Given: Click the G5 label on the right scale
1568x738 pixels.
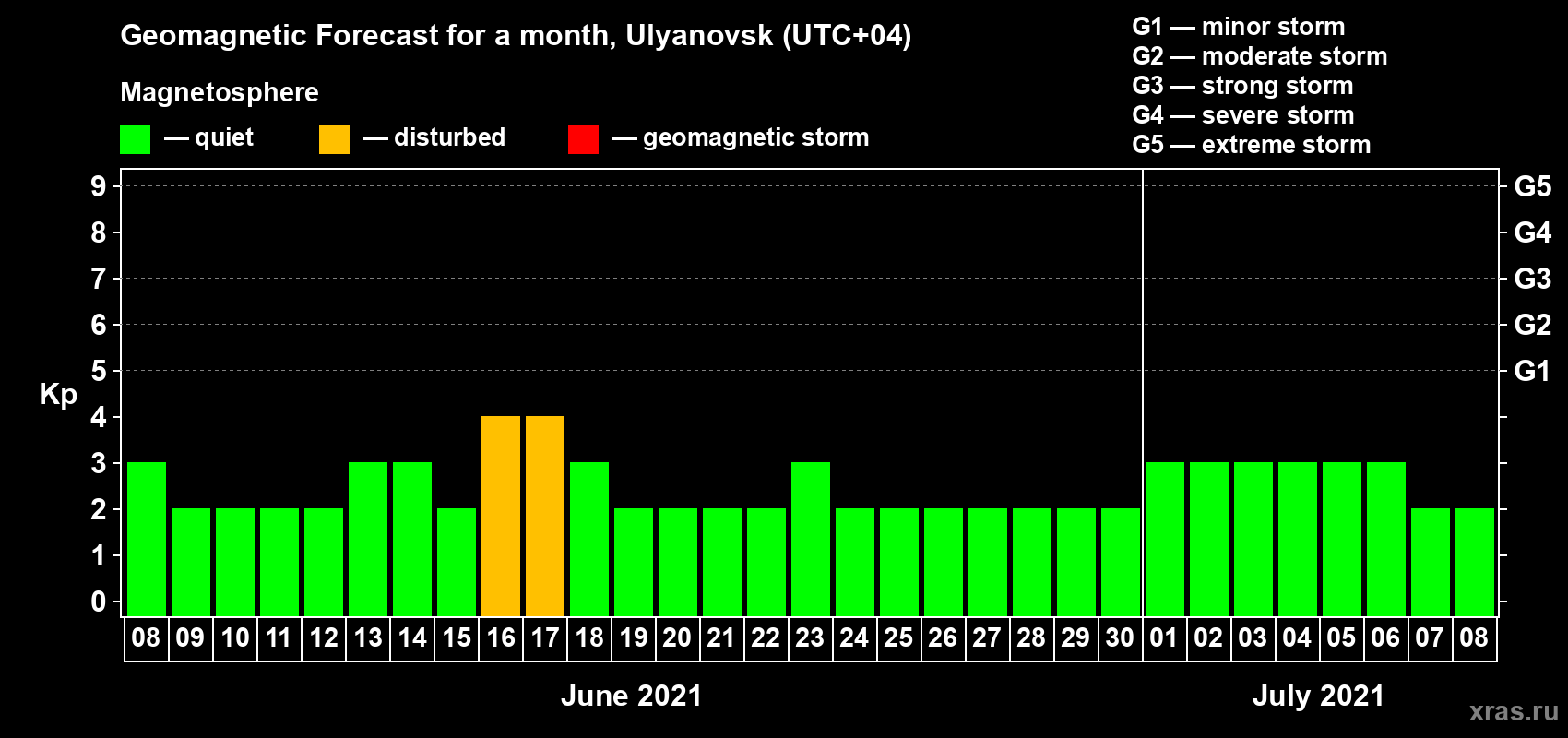Looking at the screenshot, I should pyautogui.click(x=1533, y=186).
